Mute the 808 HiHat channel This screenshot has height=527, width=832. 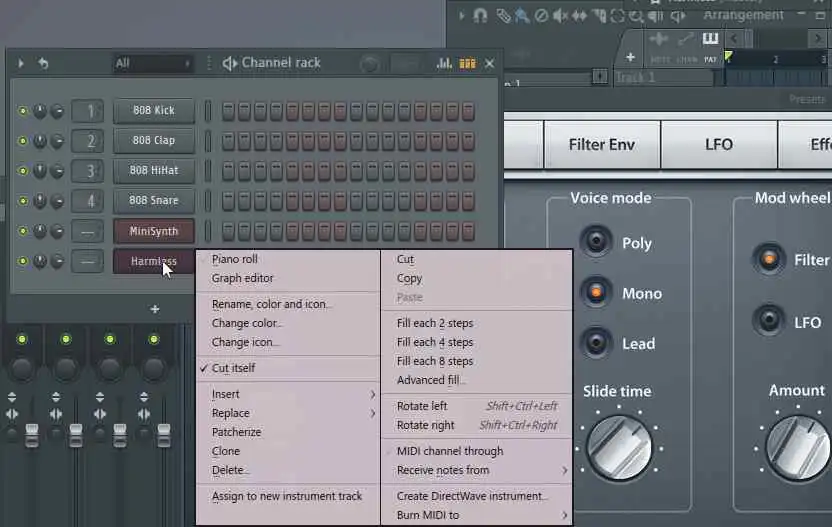coord(22,170)
